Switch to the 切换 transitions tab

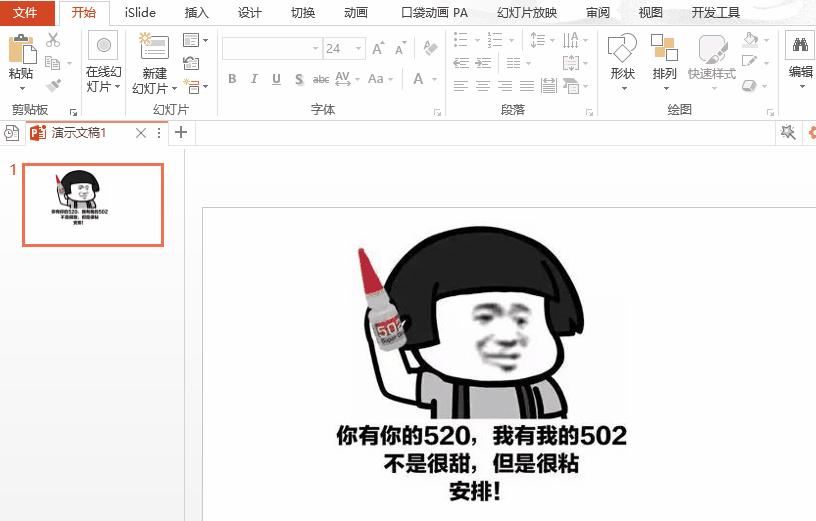(303, 12)
